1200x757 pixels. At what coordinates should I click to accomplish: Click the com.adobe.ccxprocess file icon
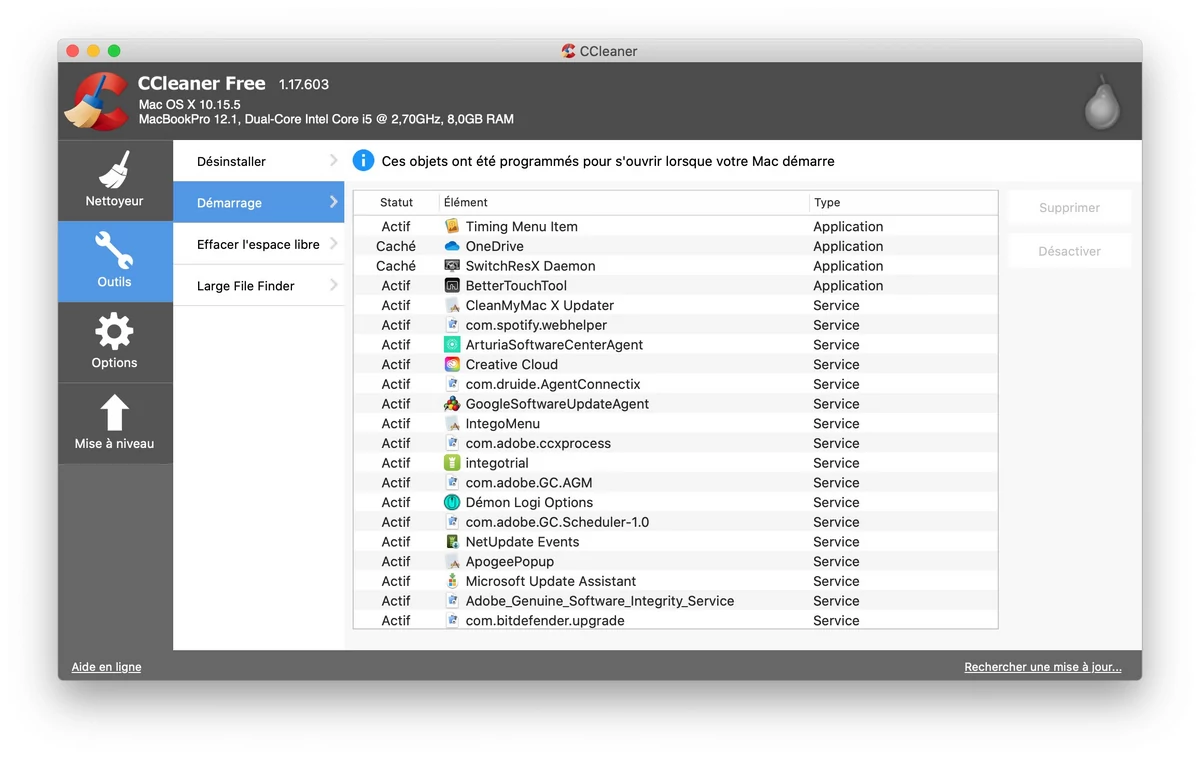click(452, 443)
